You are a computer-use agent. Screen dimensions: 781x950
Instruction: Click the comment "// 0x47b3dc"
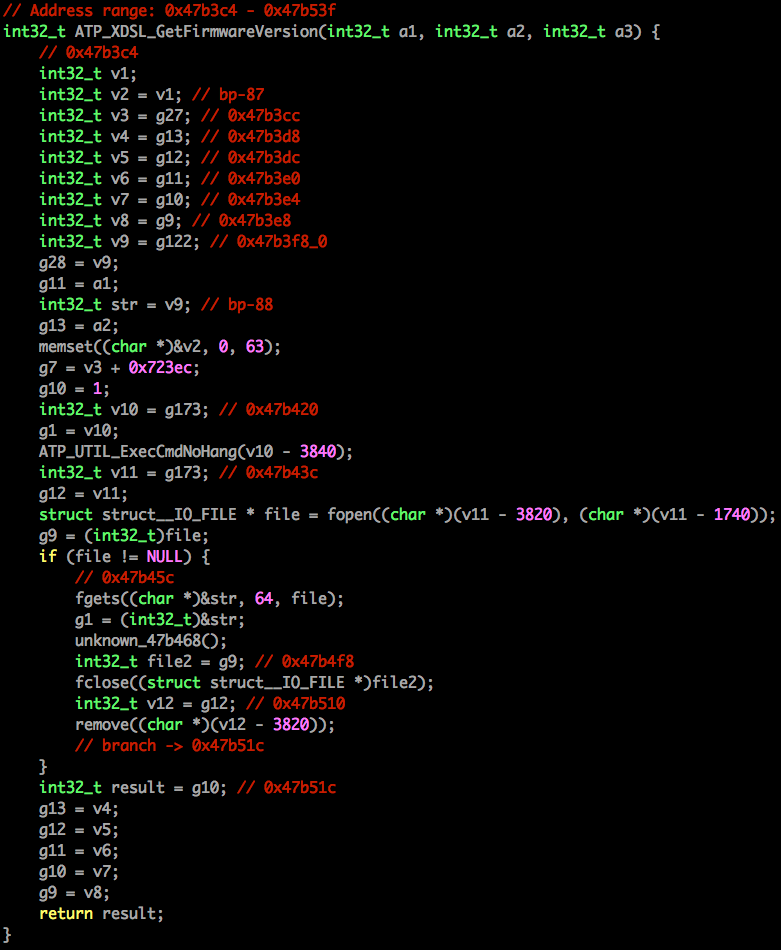coord(250,158)
